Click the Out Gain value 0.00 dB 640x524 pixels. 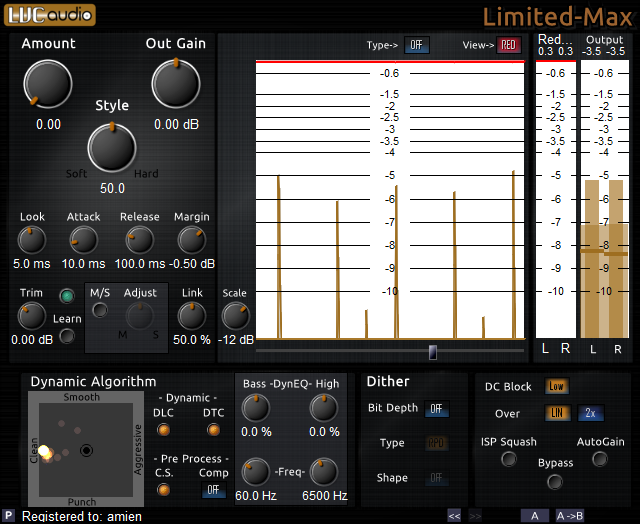pos(176,124)
